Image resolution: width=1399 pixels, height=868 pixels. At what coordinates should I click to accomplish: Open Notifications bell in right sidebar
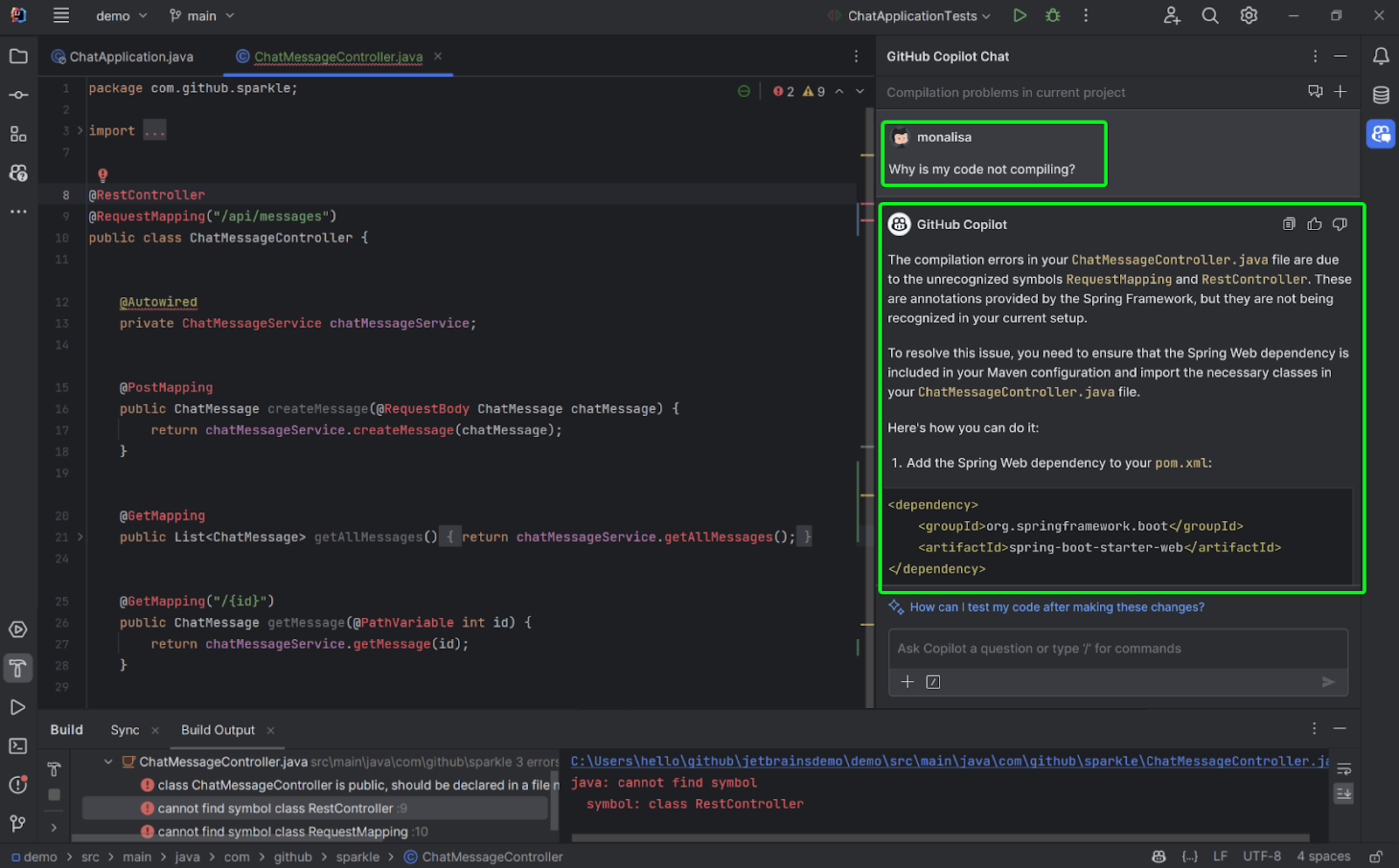[x=1381, y=57]
